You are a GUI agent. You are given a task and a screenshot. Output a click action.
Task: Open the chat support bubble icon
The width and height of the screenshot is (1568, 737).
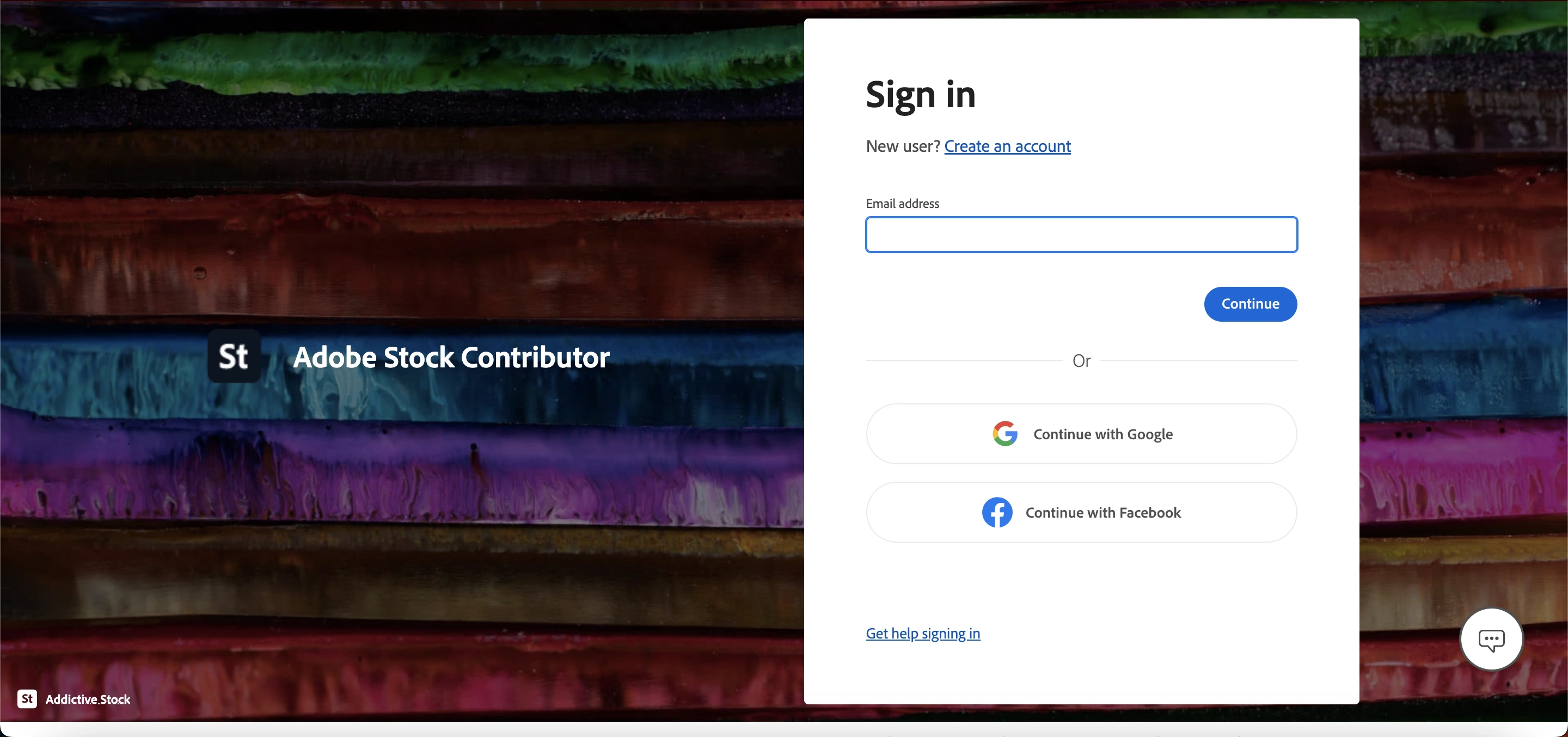[x=1491, y=639]
